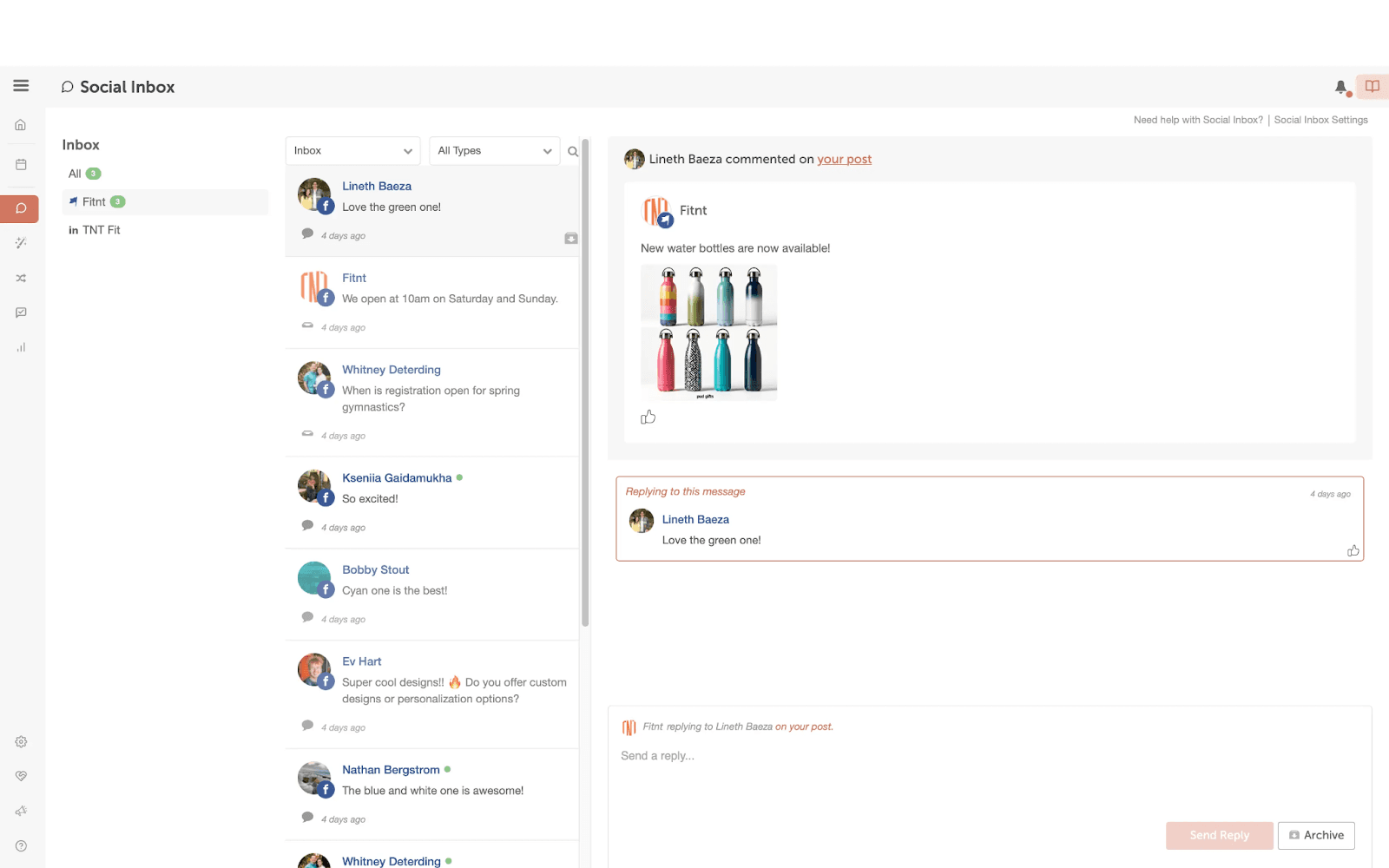Image resolution: width=1389 pixels, height=868 pixels.
Task: Click 'on your post' link in reply box
Action: [x=804, y=727]
